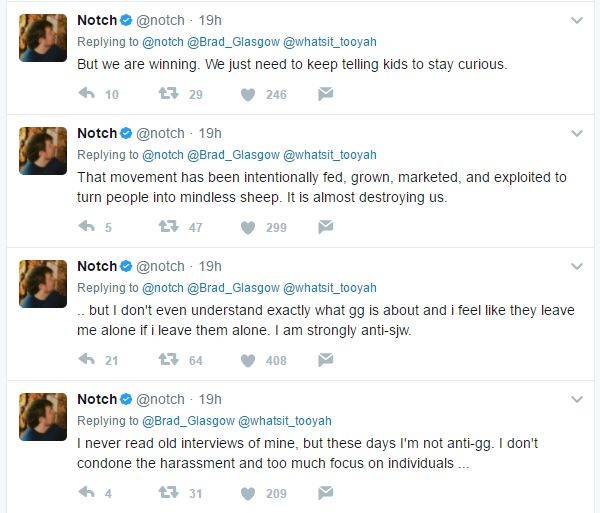This screenshot has width=600, height=513.
Task: Open dropdown caret on 'anti-sjw' tweet
Action: 577,266
